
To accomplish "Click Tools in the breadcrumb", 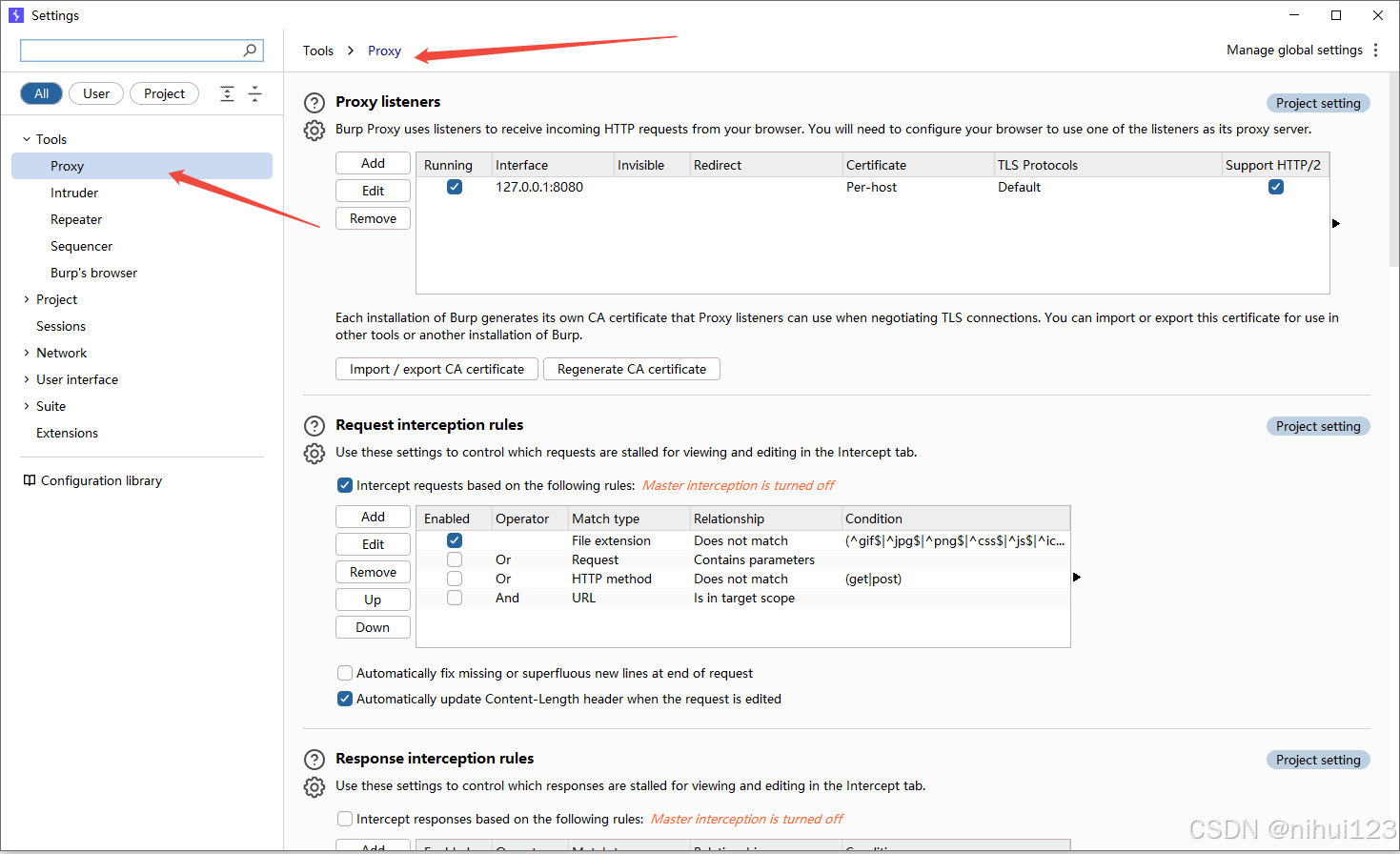I will click(318, 51).
